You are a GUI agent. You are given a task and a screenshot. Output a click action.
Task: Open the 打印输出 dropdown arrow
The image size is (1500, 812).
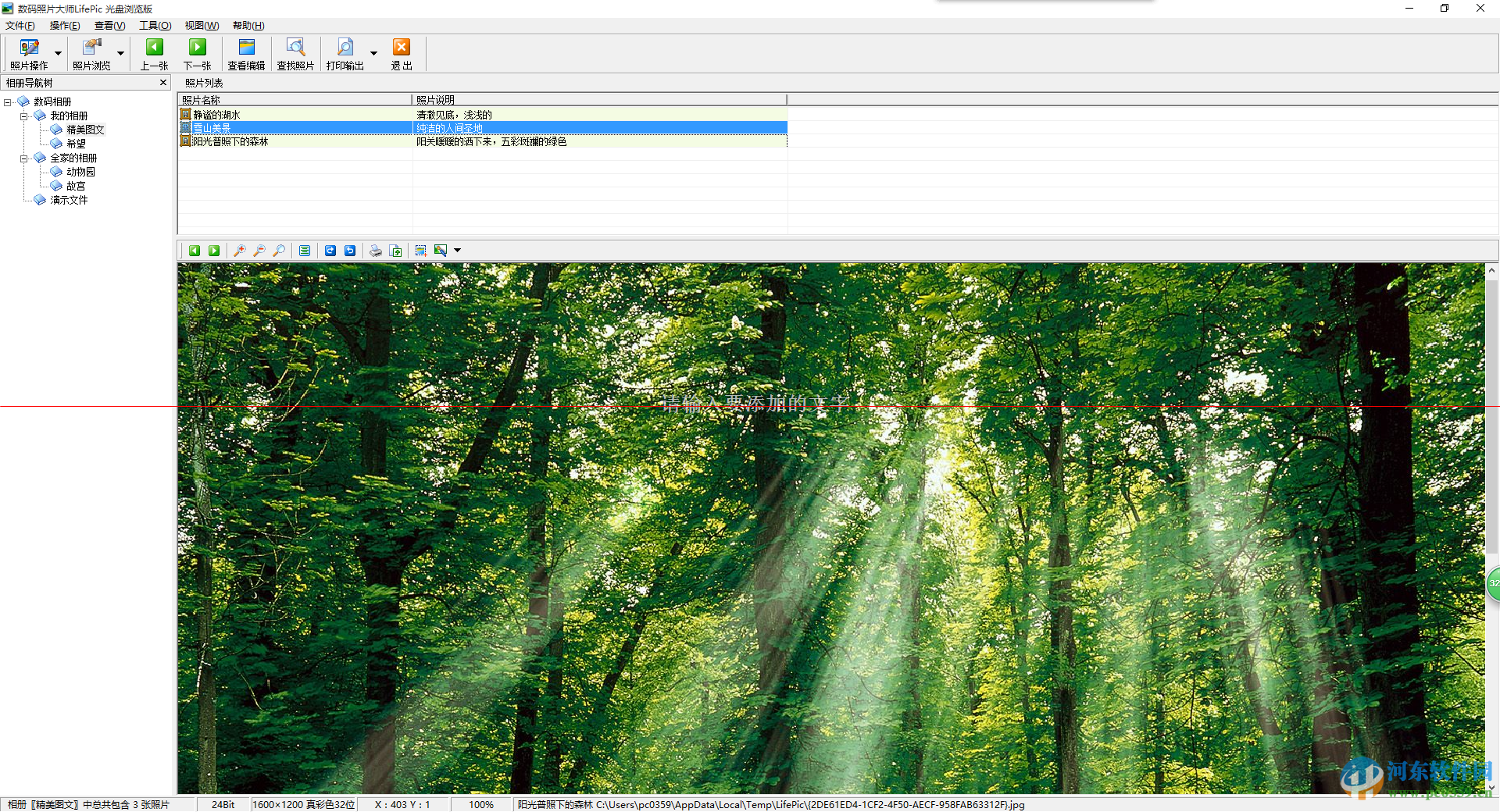pyautogui.click(x=373, y=53)
